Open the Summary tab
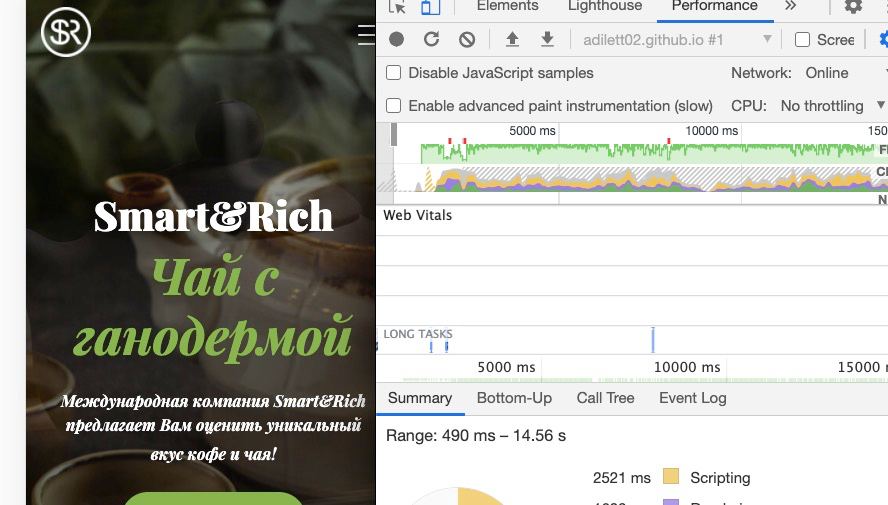The image size is (888, 505). (x=420, y=398)
